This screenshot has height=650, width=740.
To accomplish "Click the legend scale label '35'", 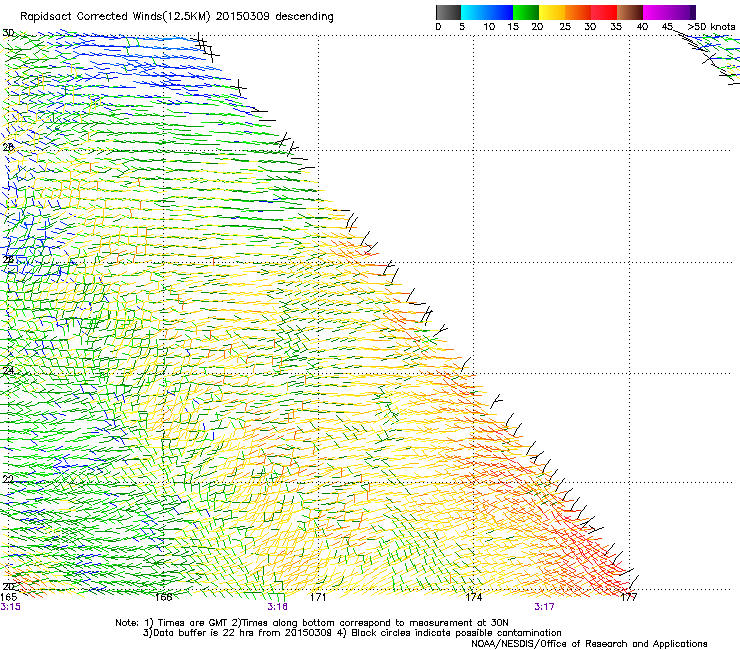I will coord(616,27).
